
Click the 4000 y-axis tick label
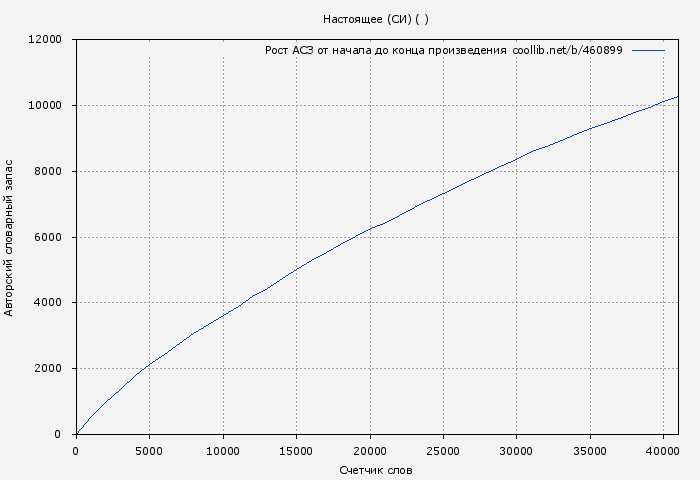48,303
